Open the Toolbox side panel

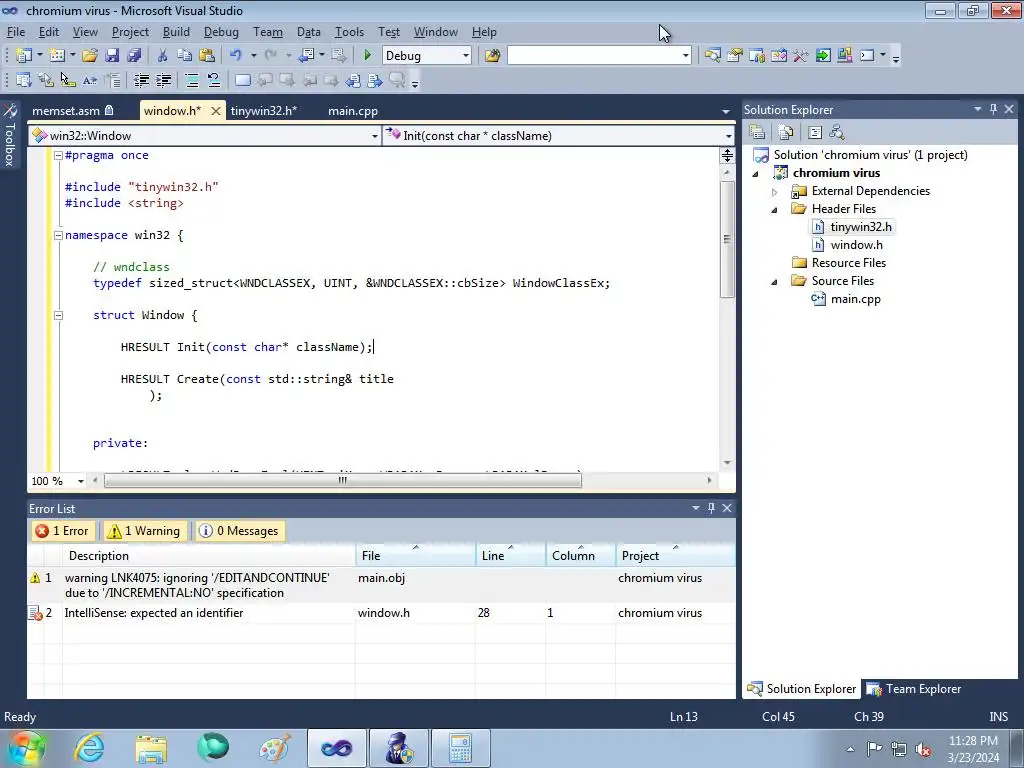click(x=10, y=135)
